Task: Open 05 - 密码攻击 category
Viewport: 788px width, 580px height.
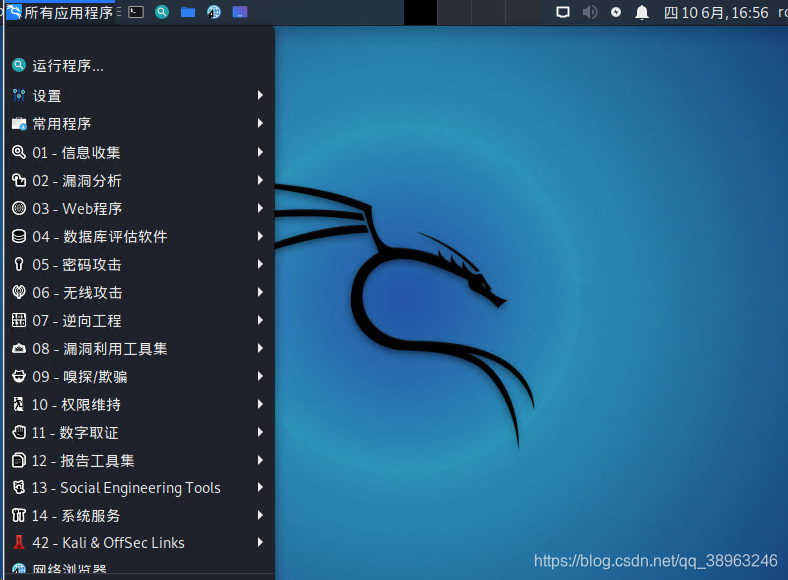Action: [140, 265]
